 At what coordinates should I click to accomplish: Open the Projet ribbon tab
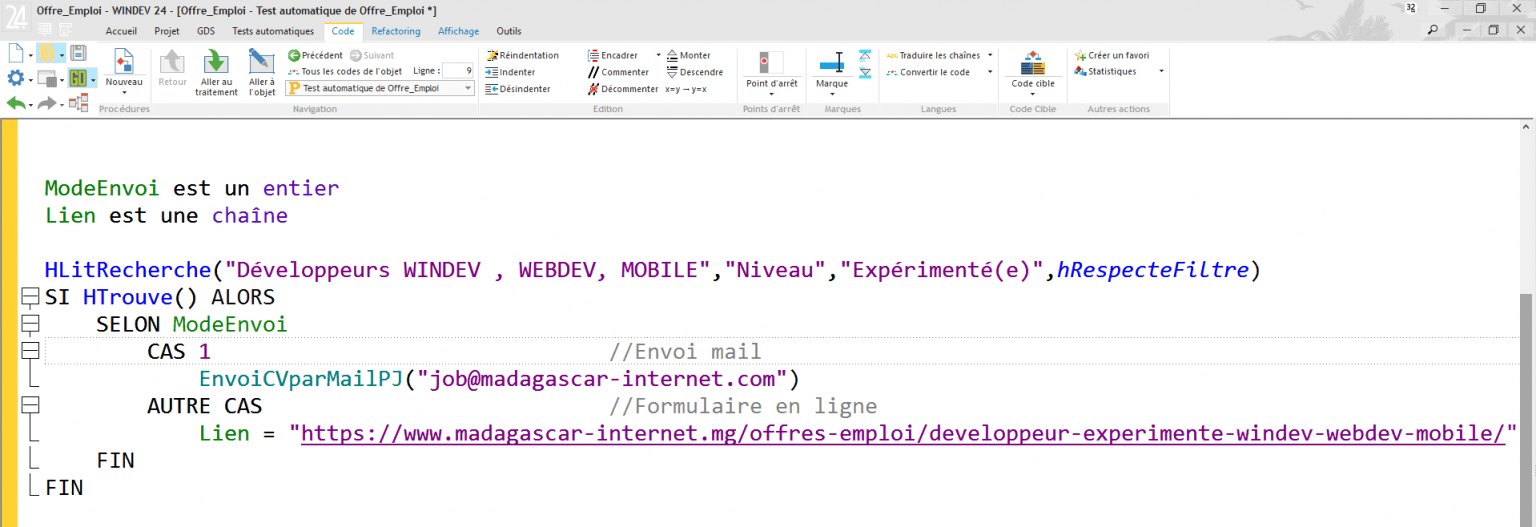point(166,31)
